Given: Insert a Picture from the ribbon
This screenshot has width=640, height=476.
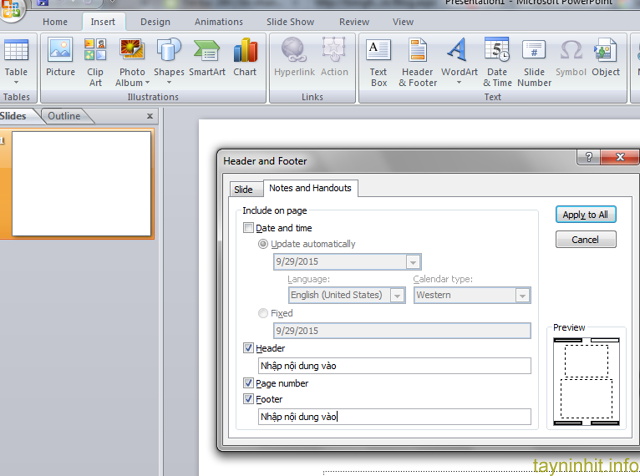Looking at the screenshot, I should pos(60,58).
